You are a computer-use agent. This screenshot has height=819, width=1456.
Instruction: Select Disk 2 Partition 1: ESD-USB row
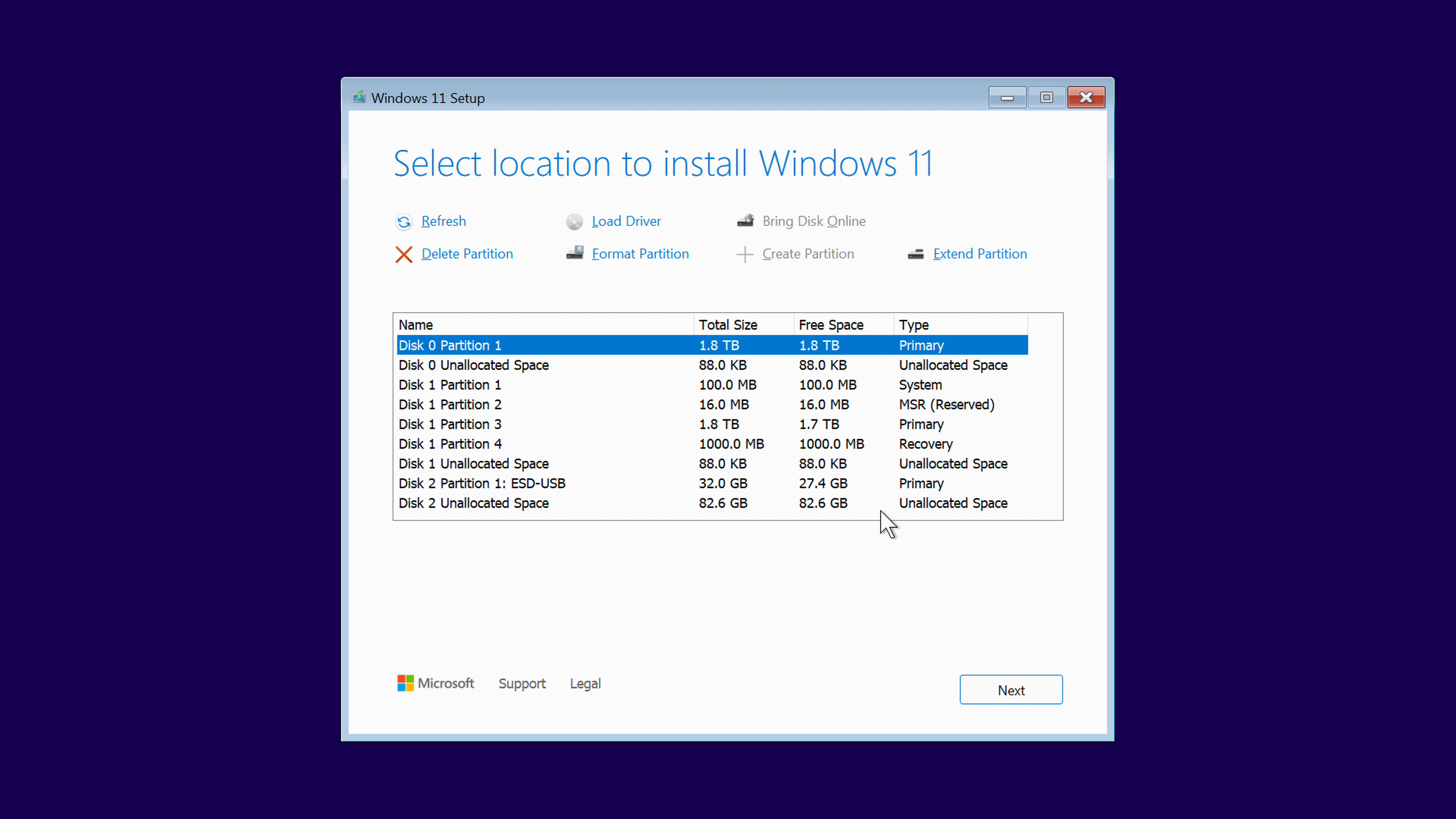[712, 484]
